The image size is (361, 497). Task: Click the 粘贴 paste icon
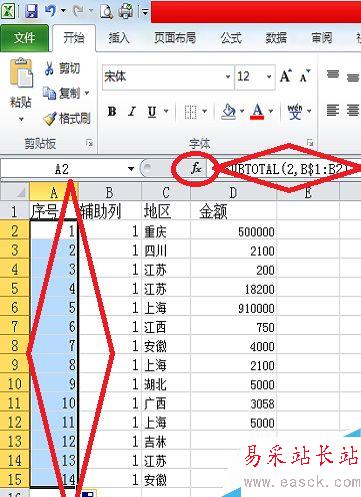pyautogui.click(x=21, y=73)
